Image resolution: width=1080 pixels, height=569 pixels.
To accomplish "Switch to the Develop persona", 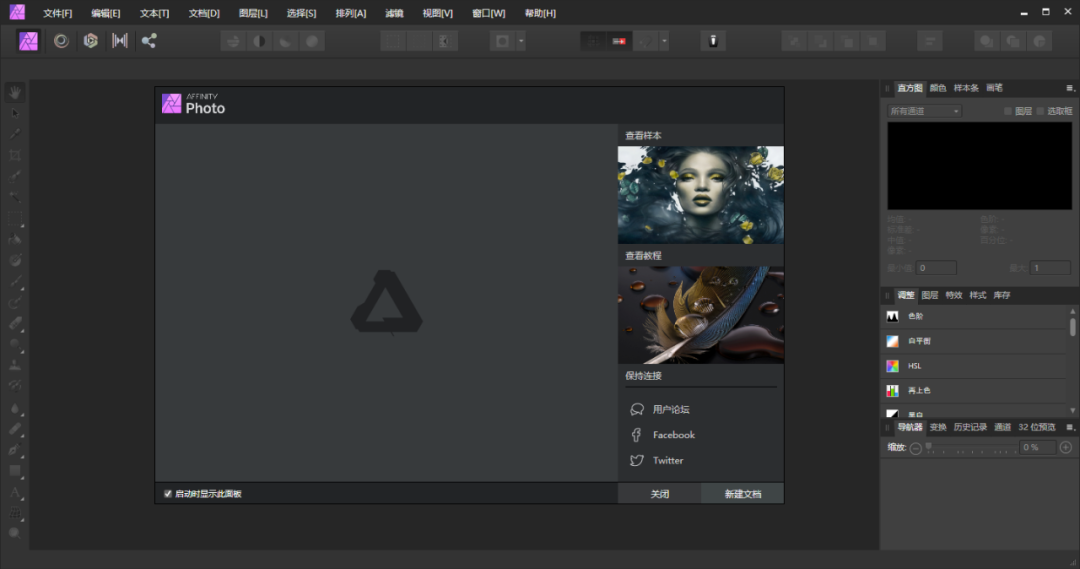I will coord(91,41).
